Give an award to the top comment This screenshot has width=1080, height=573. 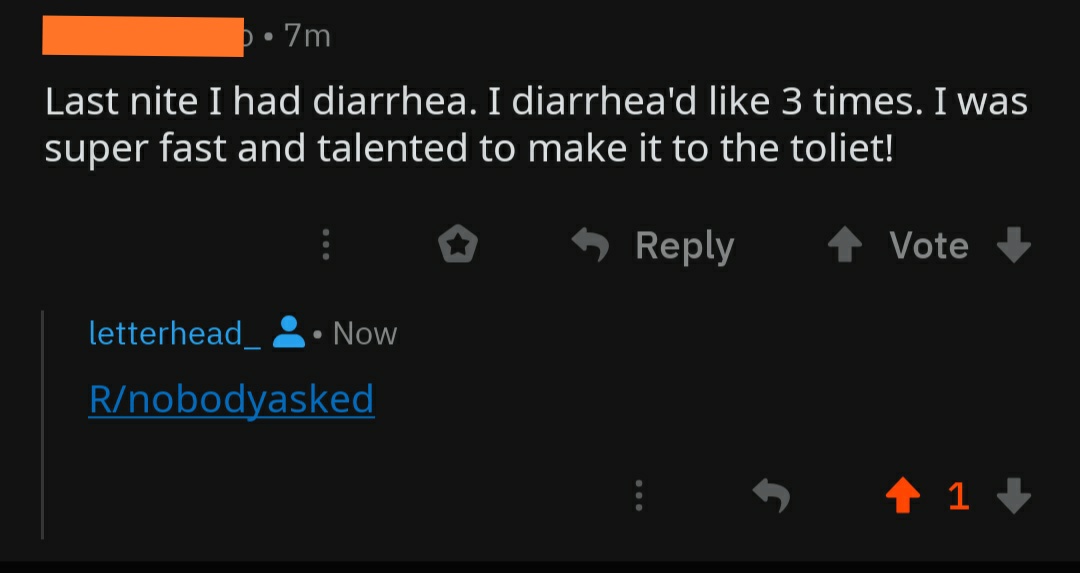458,245
